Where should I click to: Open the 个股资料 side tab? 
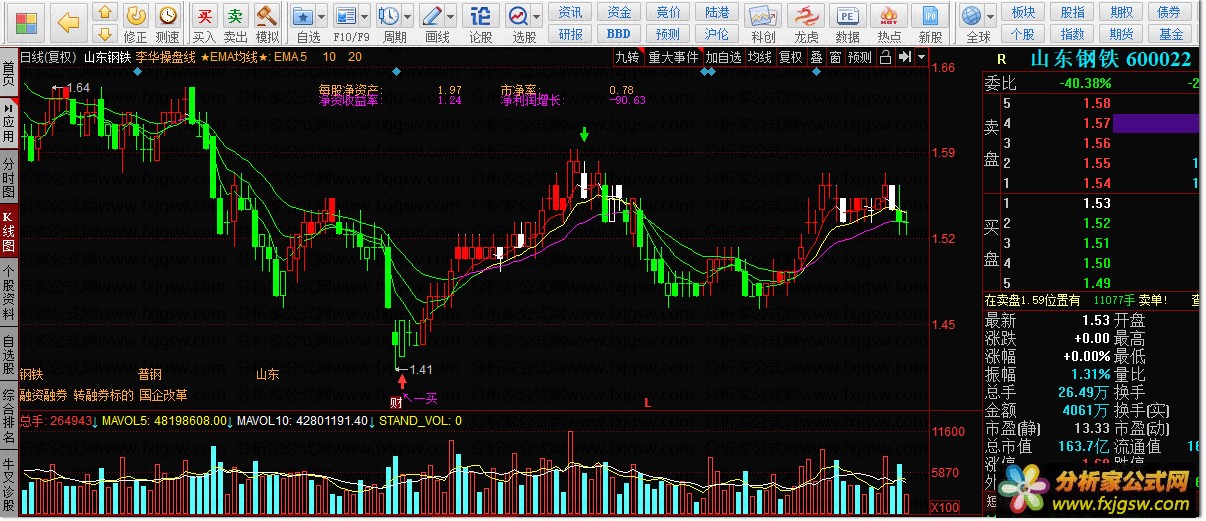(8, 291)
